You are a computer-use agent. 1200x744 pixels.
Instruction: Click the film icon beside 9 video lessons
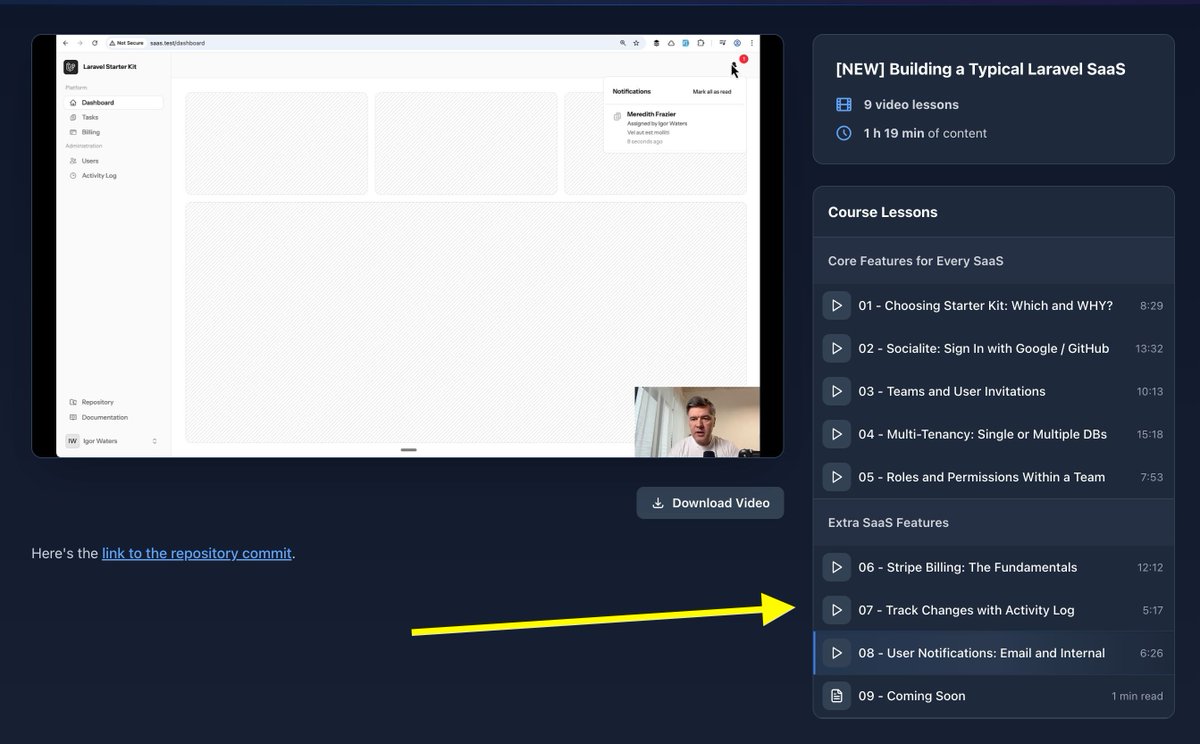click(843, 104)
